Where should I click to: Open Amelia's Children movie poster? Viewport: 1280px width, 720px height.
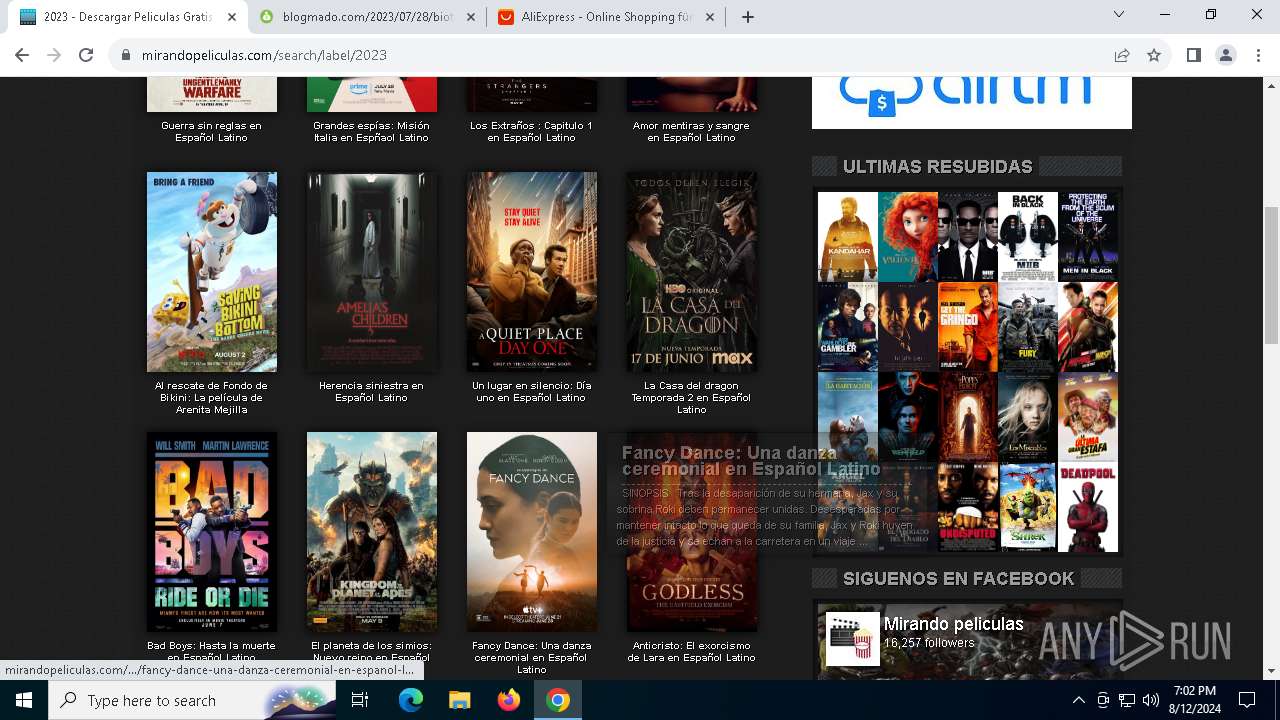(372, 272)
